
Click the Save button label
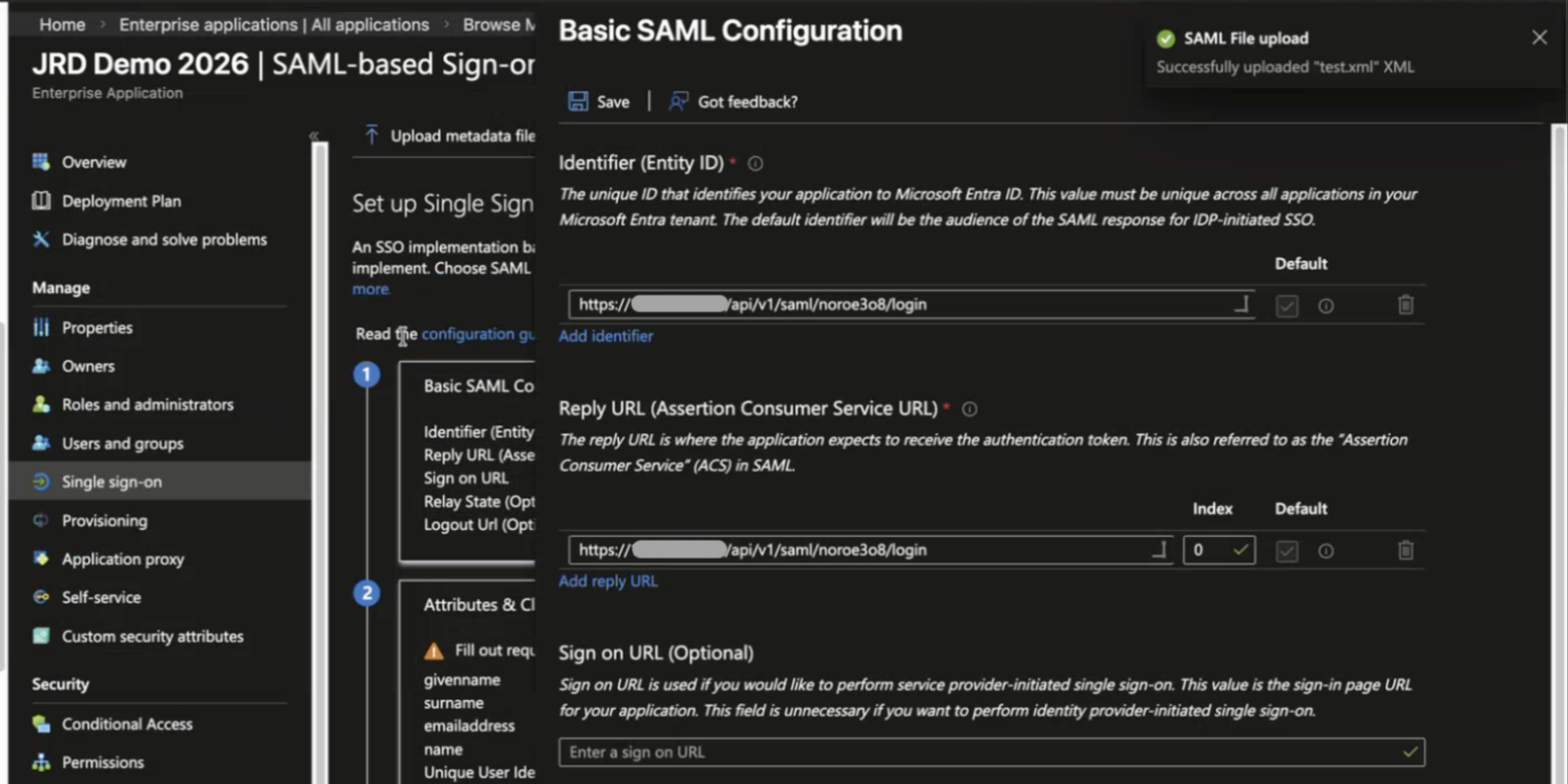tap(613, 102)
